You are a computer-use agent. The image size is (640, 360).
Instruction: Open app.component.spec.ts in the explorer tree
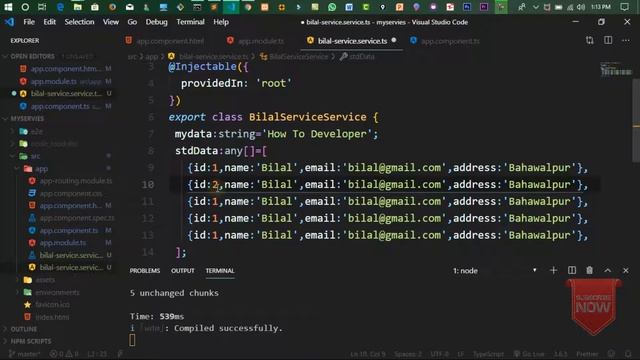77,218
